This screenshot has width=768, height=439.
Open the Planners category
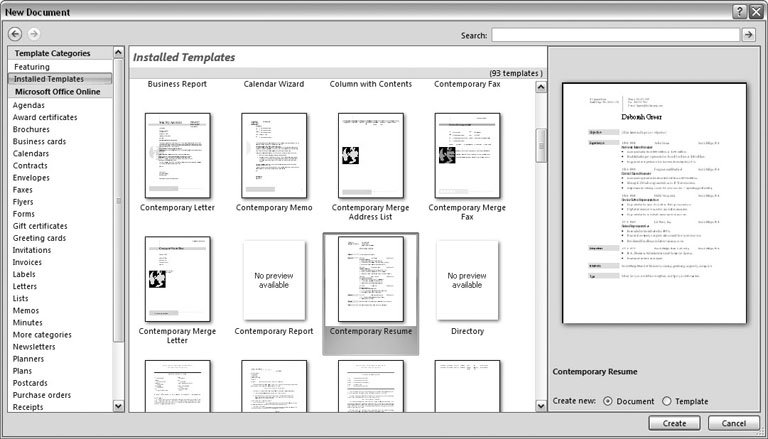(x=28, y=359)
